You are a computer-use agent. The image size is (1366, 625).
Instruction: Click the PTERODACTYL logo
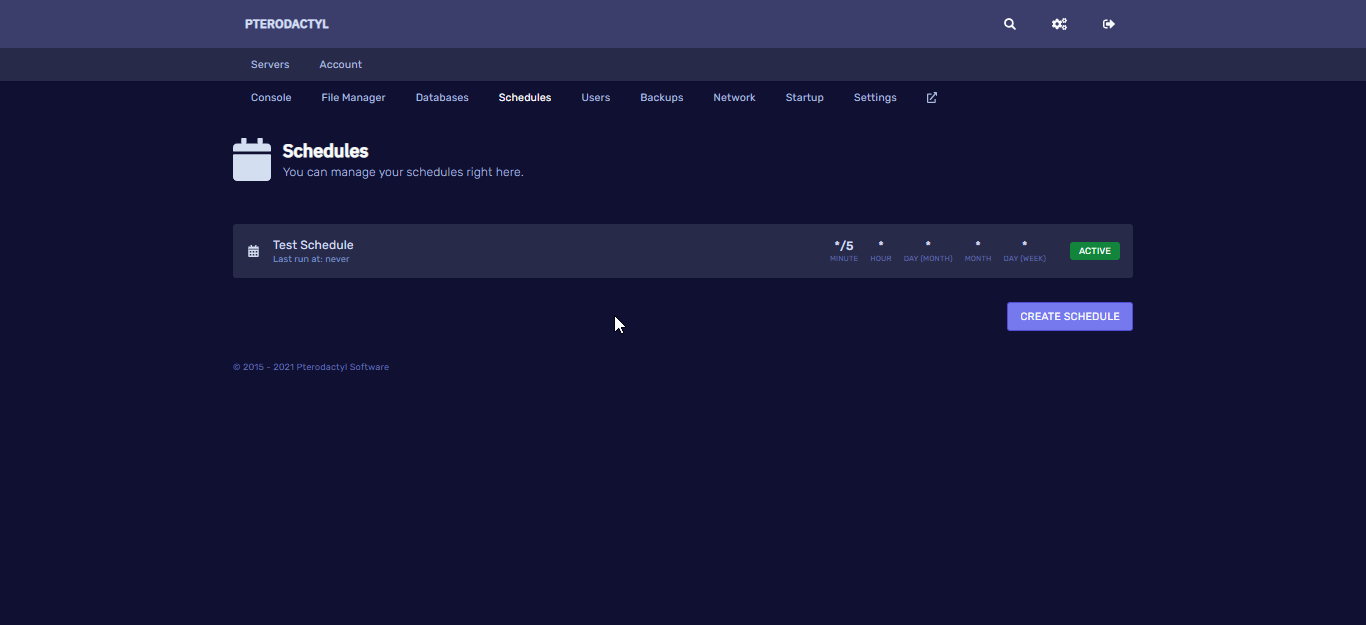[286, 24]
